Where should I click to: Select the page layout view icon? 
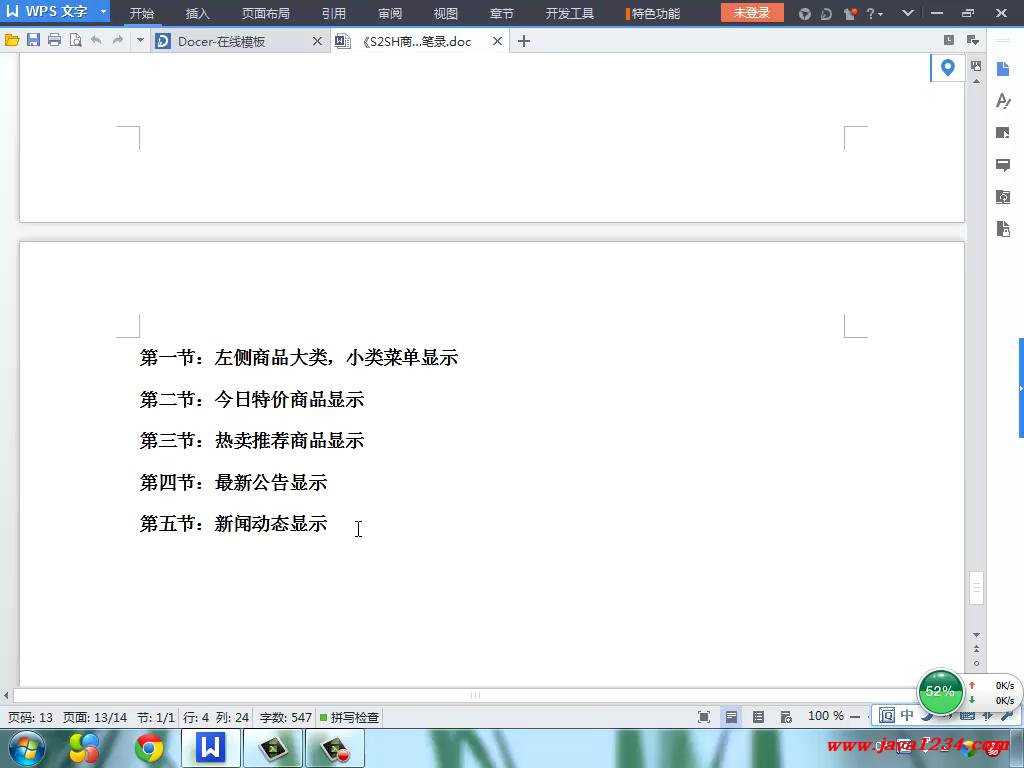pos(731,717)
